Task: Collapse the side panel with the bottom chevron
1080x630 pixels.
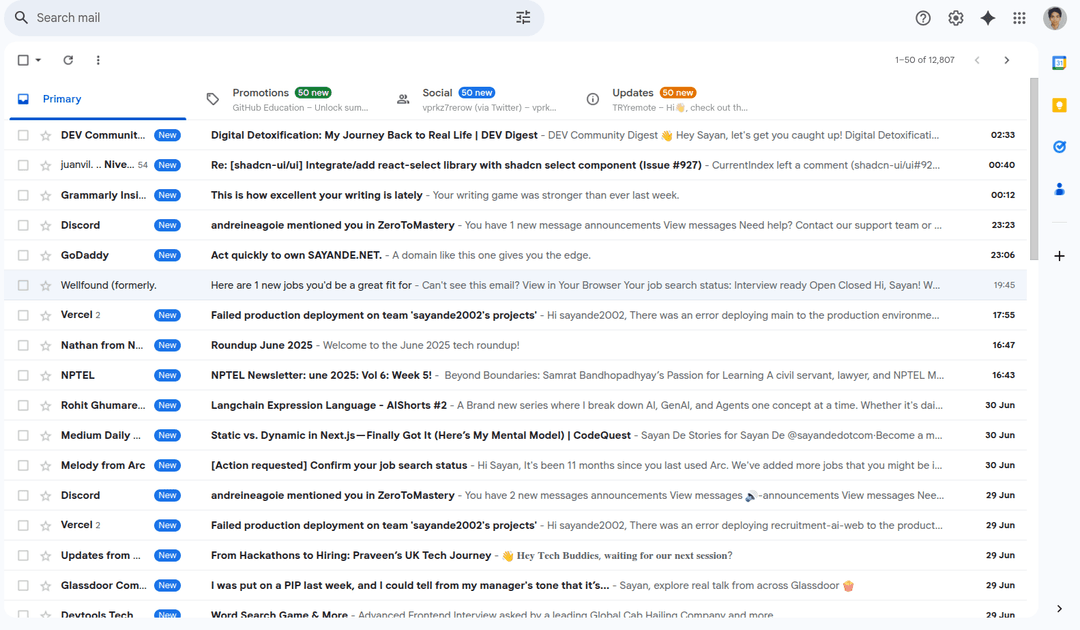Action: (1058, 607)
